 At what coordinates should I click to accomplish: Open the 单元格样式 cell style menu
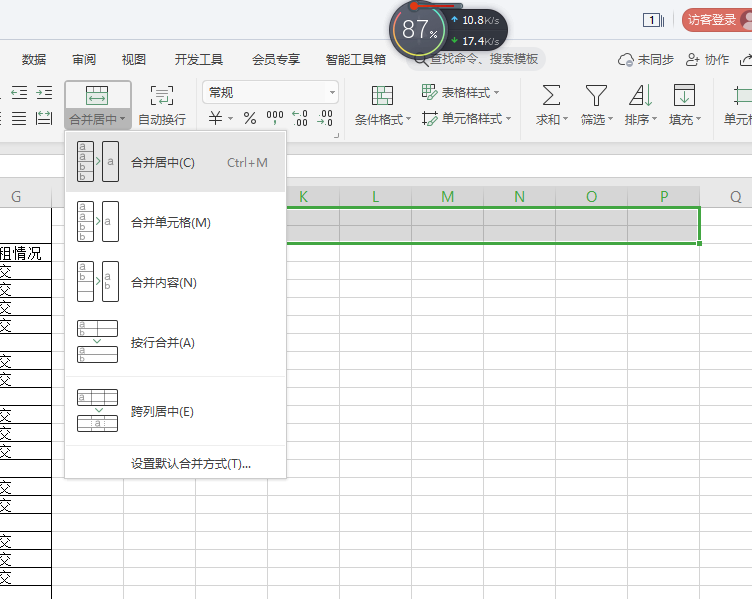pyautogui.click(x=467, y=118)
